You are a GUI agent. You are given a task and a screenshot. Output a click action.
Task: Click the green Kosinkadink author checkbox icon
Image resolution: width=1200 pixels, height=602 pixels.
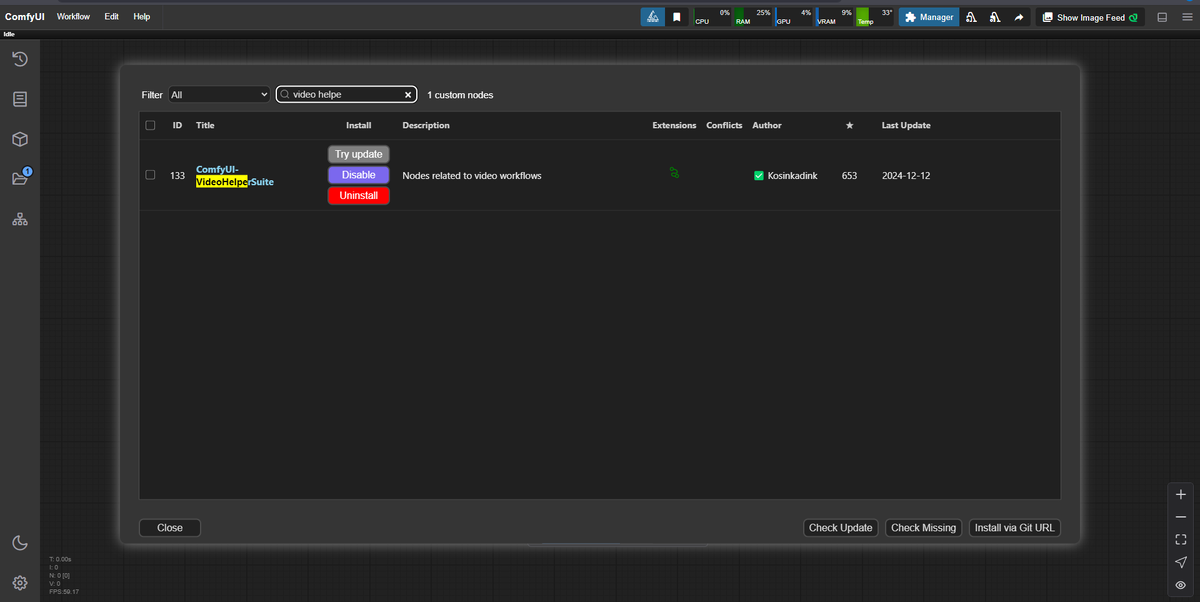click(x=759, y=176)
